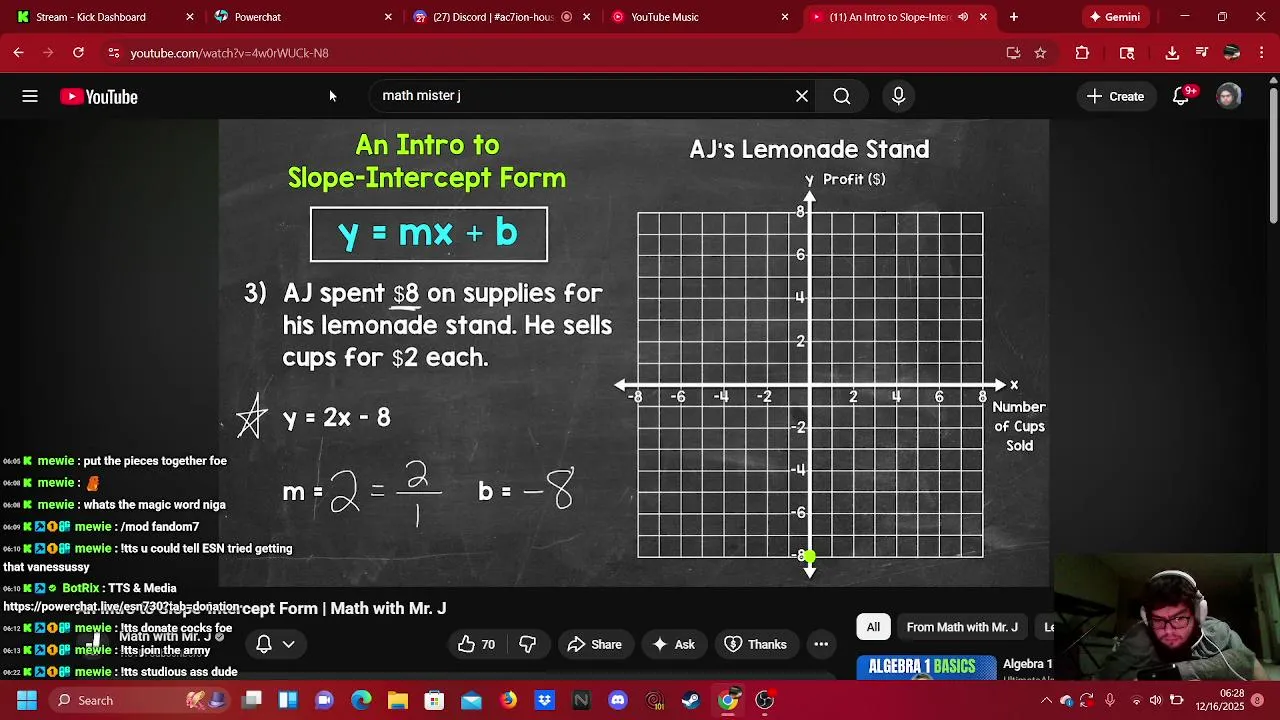Open browser extensions puzzle icon

click(x=1082, y=53)
